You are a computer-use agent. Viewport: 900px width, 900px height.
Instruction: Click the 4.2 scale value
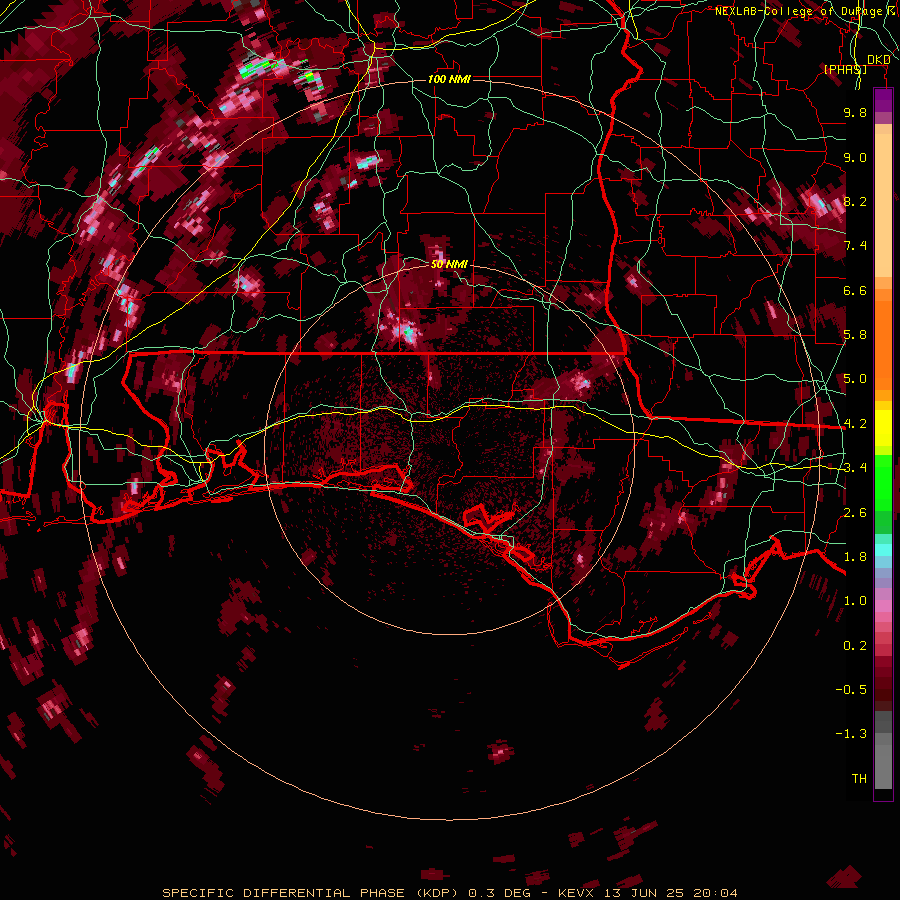(x=855, y=424)
